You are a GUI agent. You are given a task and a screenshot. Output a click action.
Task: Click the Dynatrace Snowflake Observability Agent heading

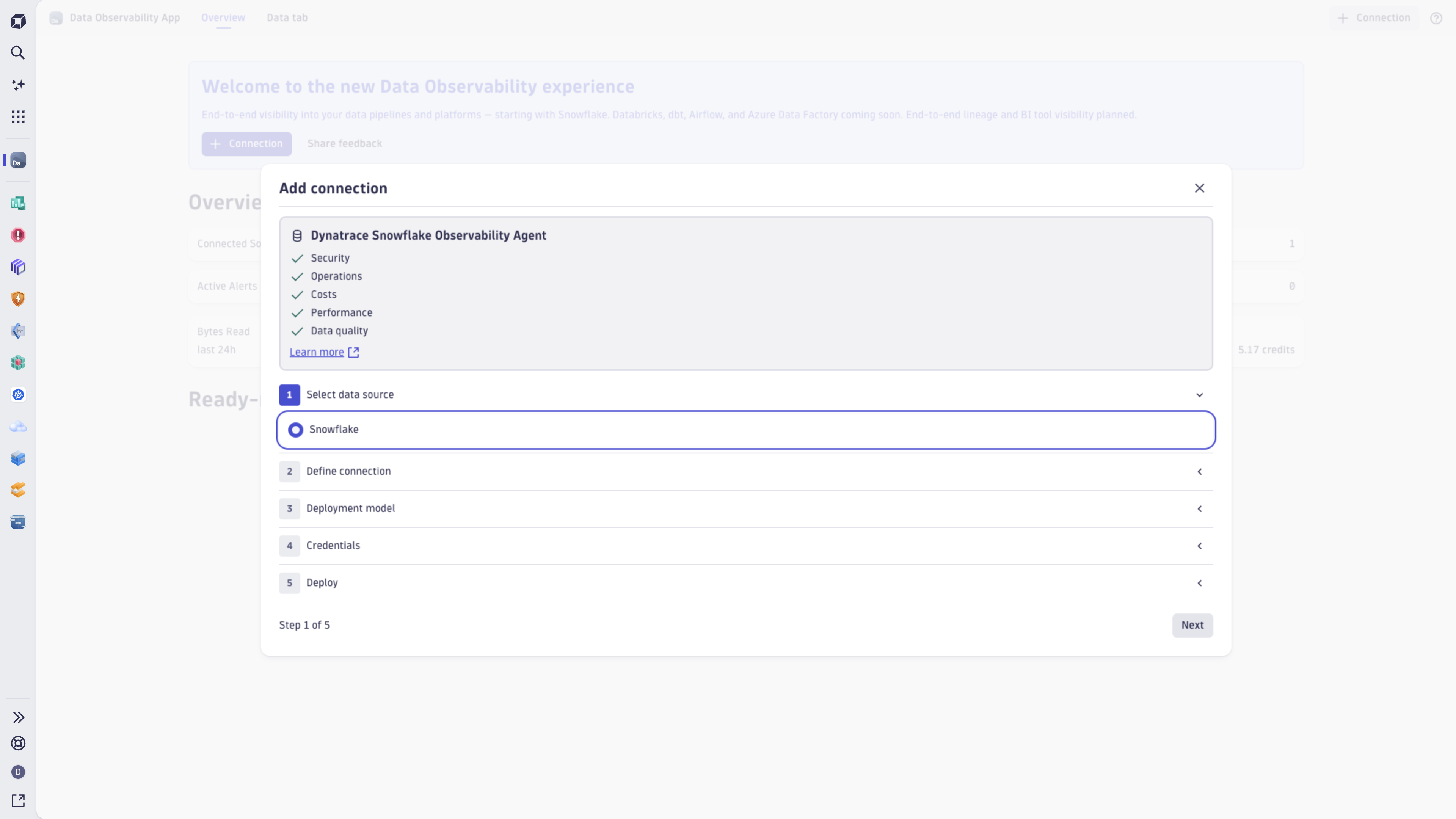click(x=428, y=236)
